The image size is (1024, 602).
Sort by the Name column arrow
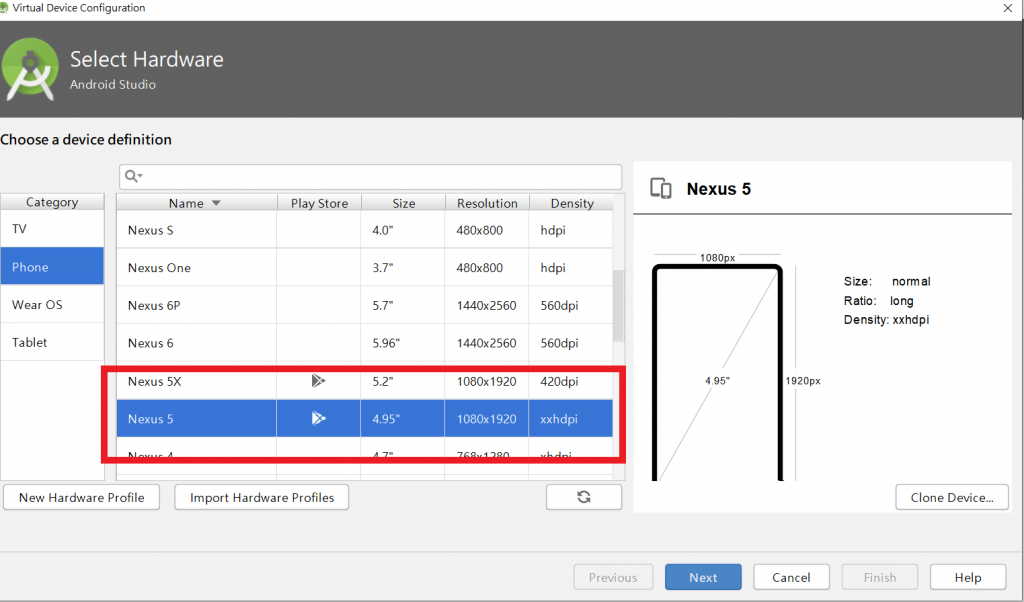pyautogui.click(x=216, y=203)
